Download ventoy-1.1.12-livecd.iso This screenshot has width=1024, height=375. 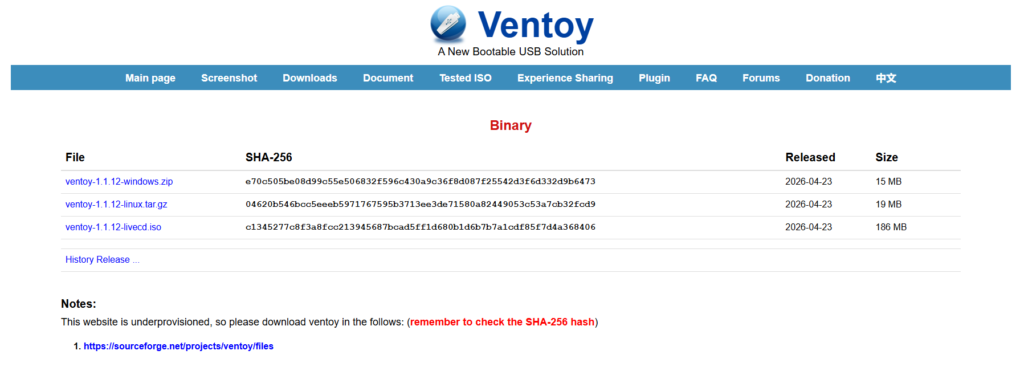point(113,227)
